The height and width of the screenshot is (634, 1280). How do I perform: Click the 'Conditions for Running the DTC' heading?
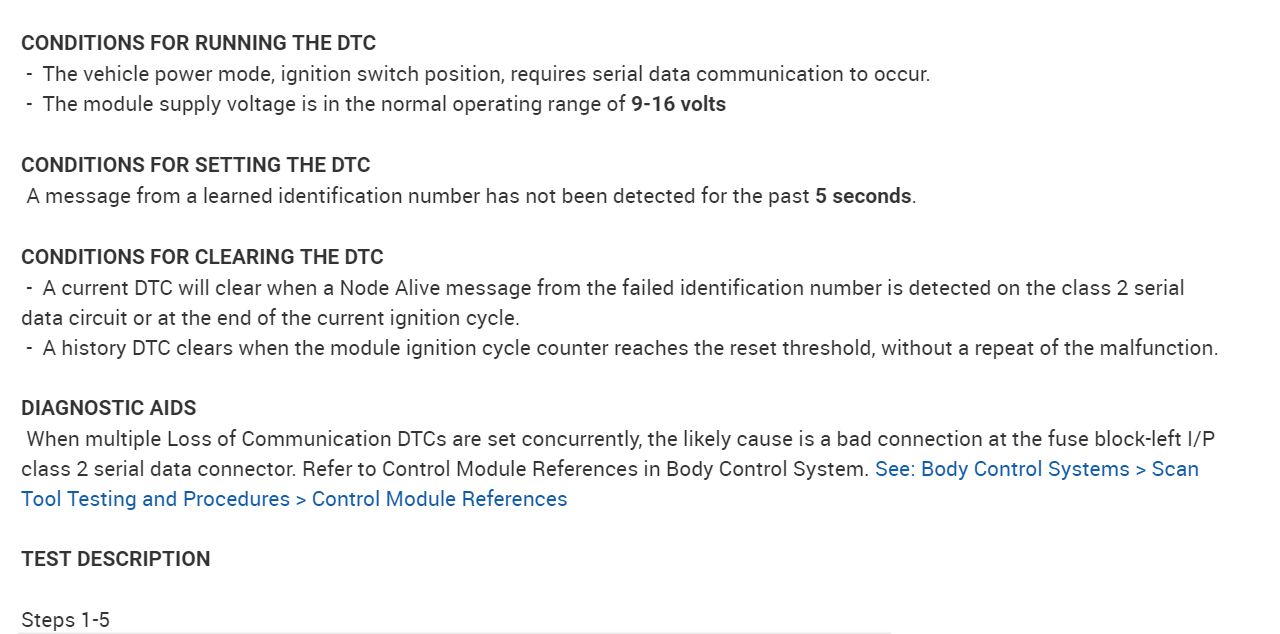click(x=198, y=43)
